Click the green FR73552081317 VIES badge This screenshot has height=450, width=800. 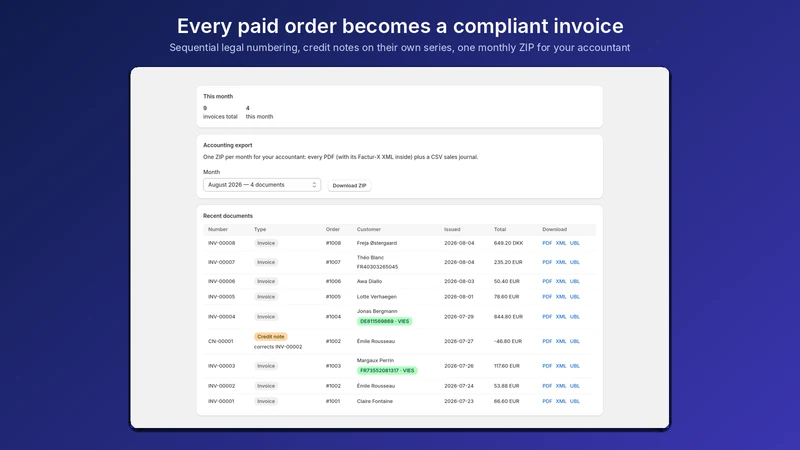pyautogui.click(x=387, y=370)
